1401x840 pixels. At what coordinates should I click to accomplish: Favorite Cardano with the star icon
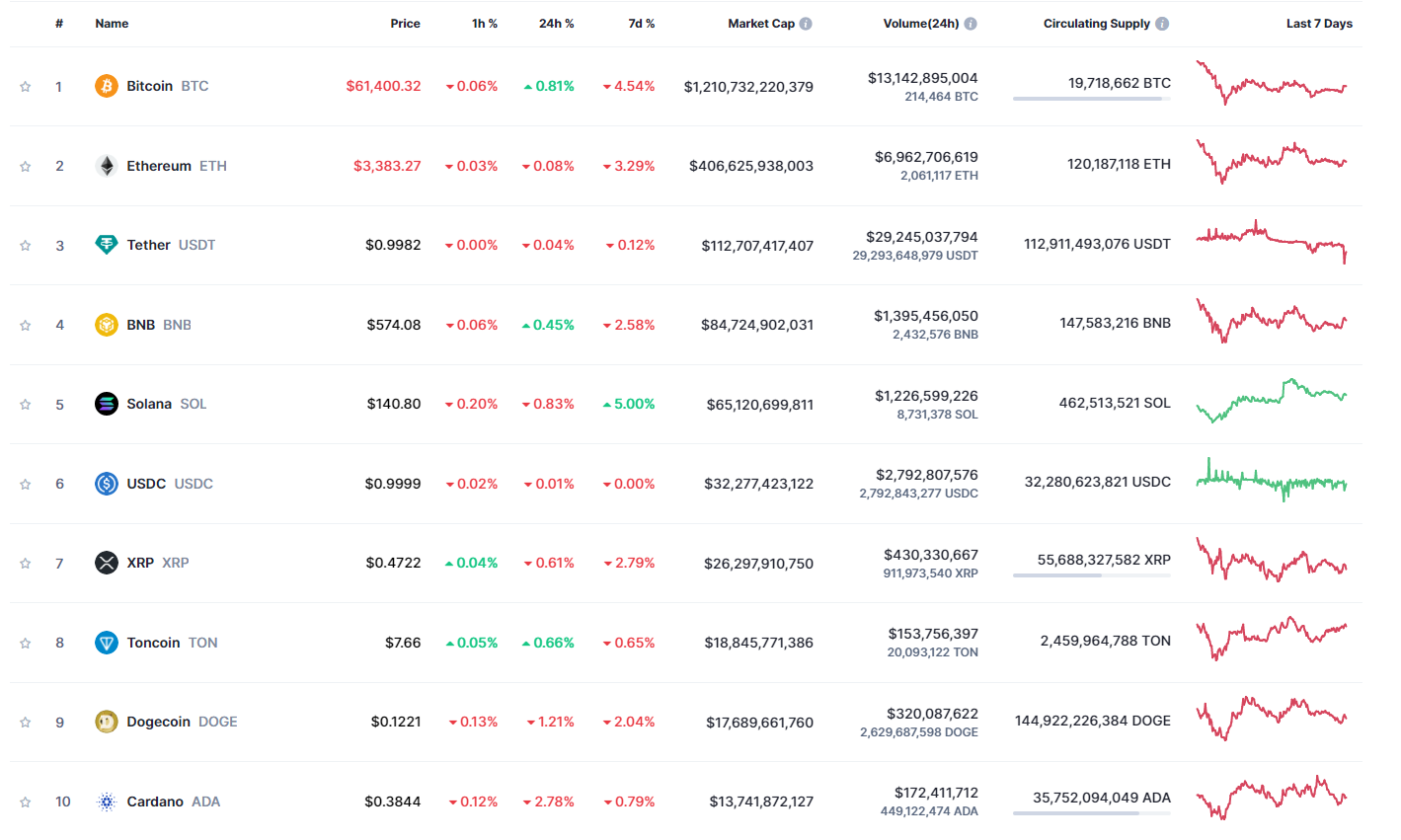26,802
